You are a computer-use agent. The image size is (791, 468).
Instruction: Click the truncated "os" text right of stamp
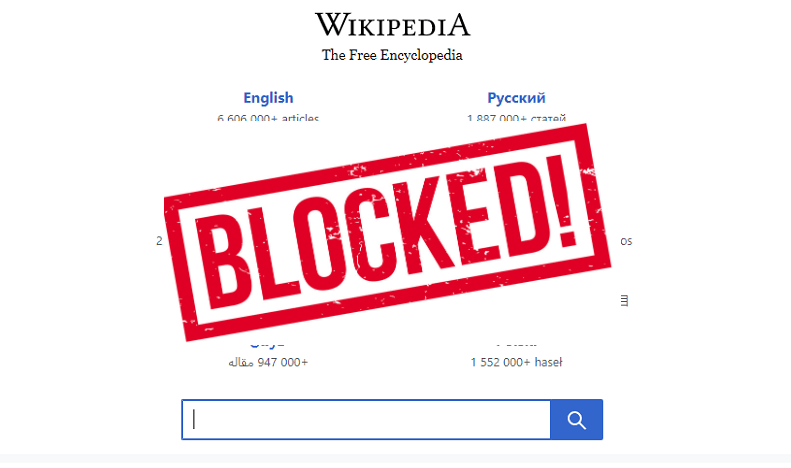[x=626, y=242]
